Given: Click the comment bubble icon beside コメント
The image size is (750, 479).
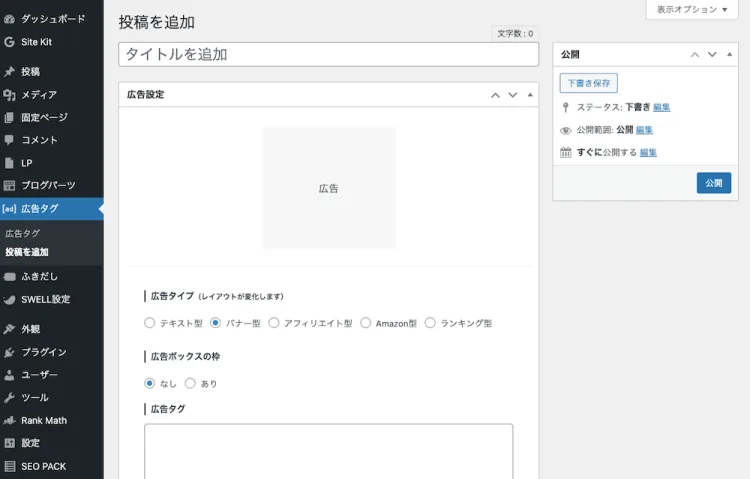Looking at the screenshot, I should 9,140.
